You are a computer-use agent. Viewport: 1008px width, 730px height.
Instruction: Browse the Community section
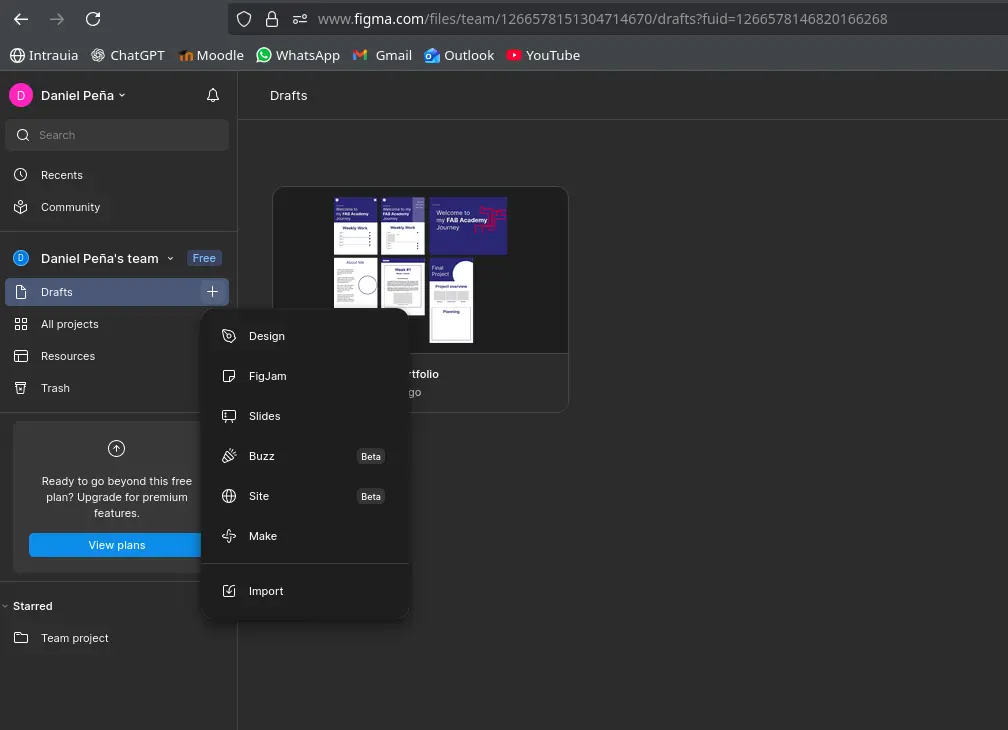pyautogui.click(x=71, y=207)
